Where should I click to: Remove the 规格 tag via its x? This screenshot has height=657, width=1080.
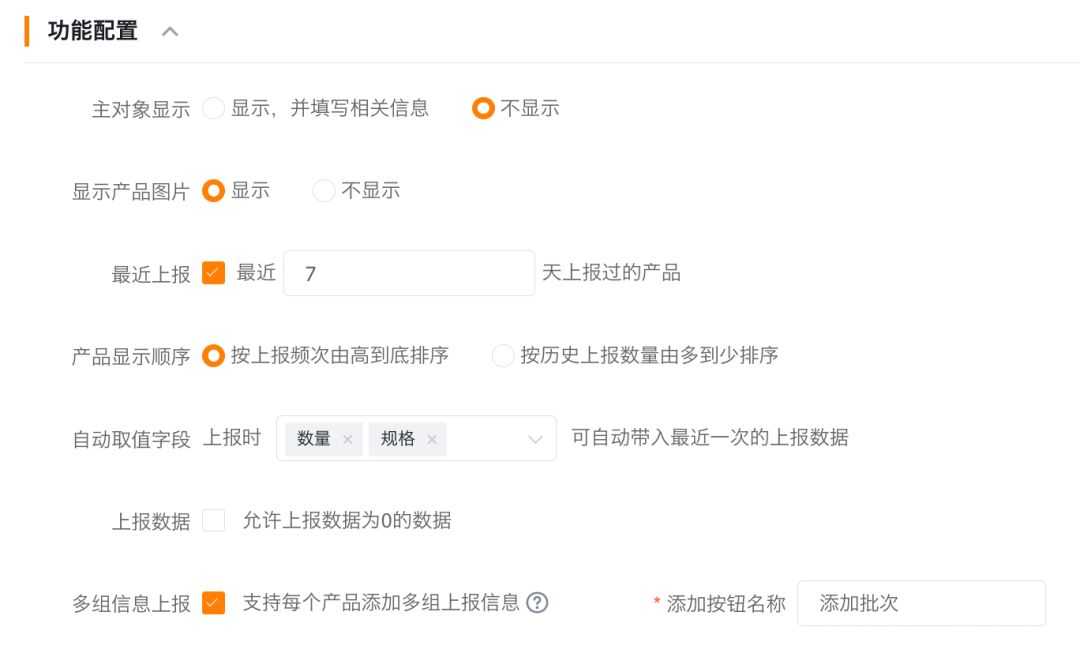point(432,439)
